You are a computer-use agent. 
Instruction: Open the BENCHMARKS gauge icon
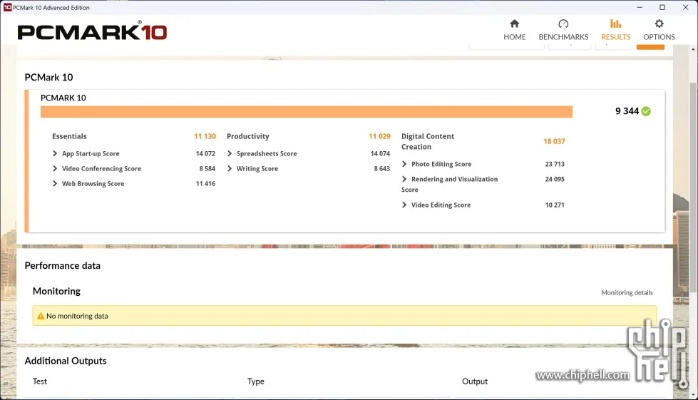coord(563,24)
